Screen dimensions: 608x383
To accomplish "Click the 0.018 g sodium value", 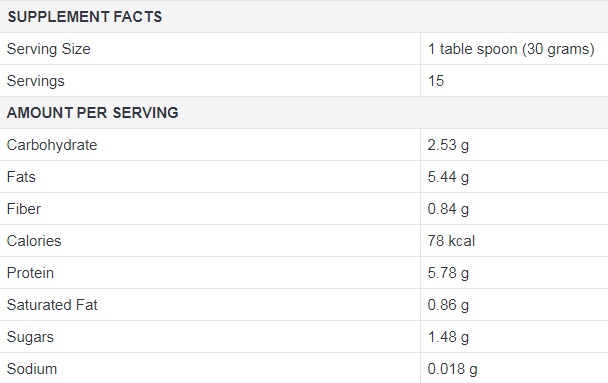I will pos(453,369).
